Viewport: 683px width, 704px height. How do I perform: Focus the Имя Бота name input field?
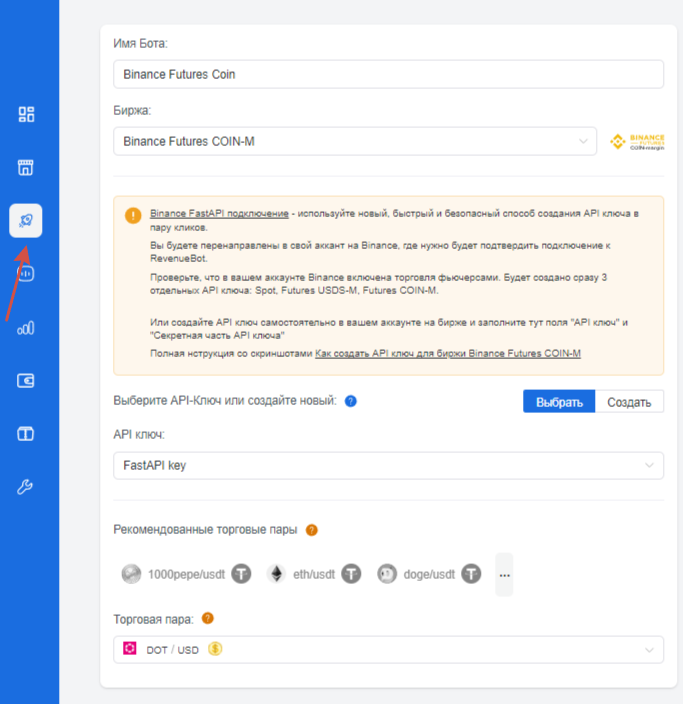(388, 75)
